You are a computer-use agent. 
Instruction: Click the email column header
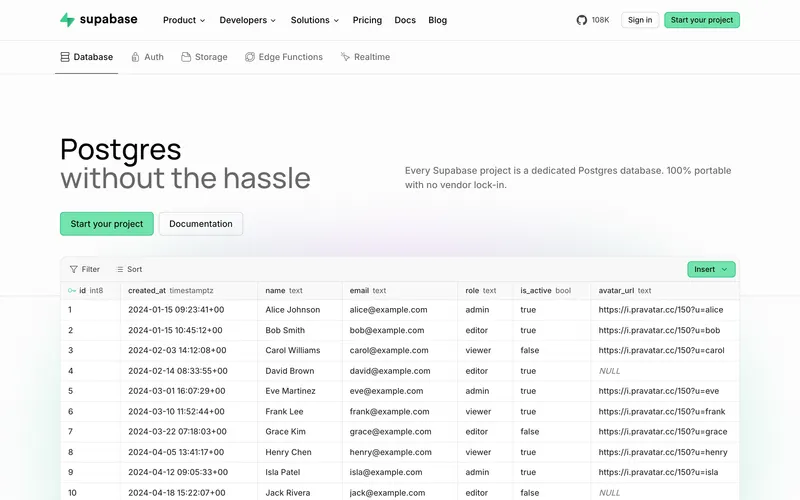400,290
